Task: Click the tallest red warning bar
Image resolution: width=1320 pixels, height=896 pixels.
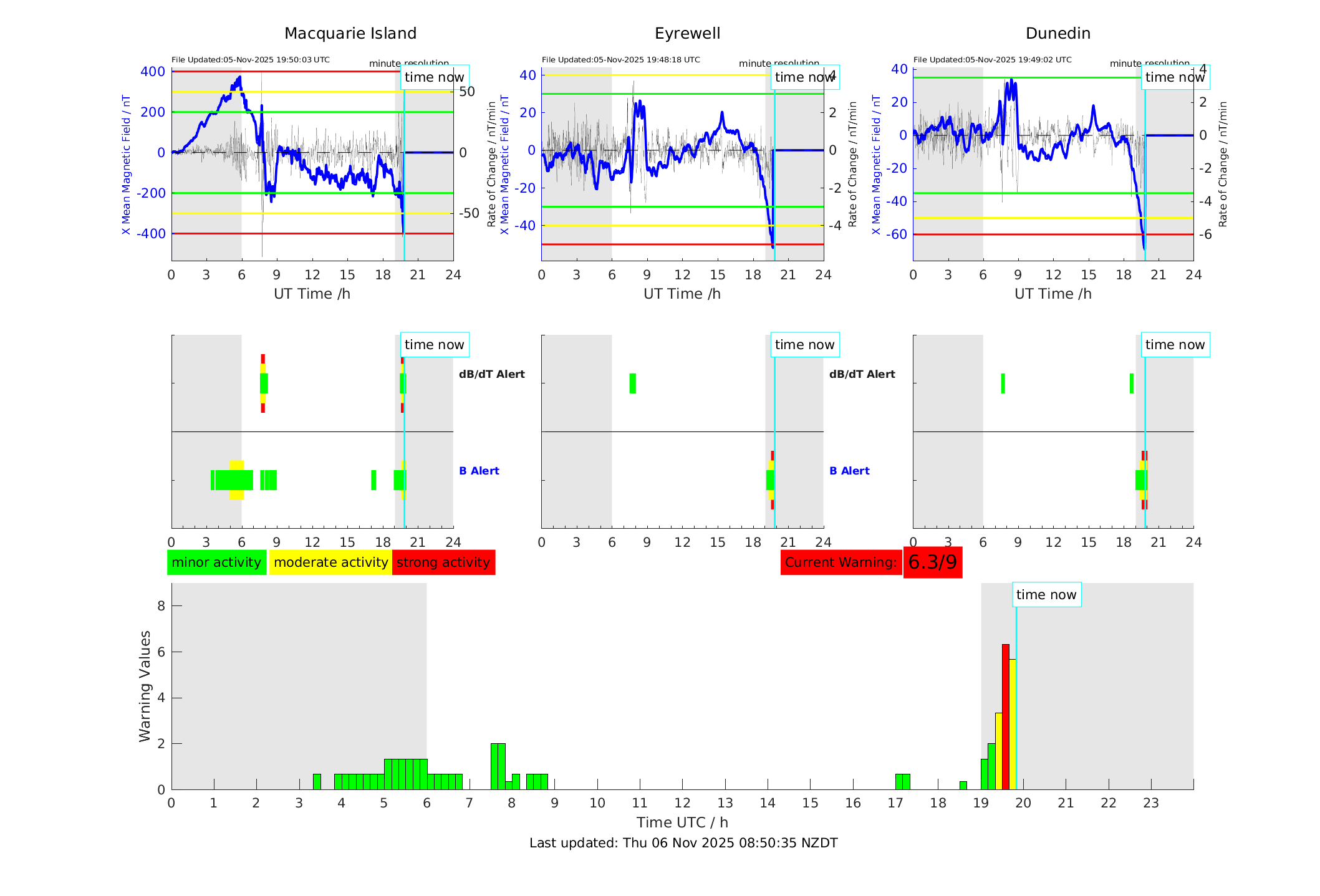Action: click(x=1005, y=717)
